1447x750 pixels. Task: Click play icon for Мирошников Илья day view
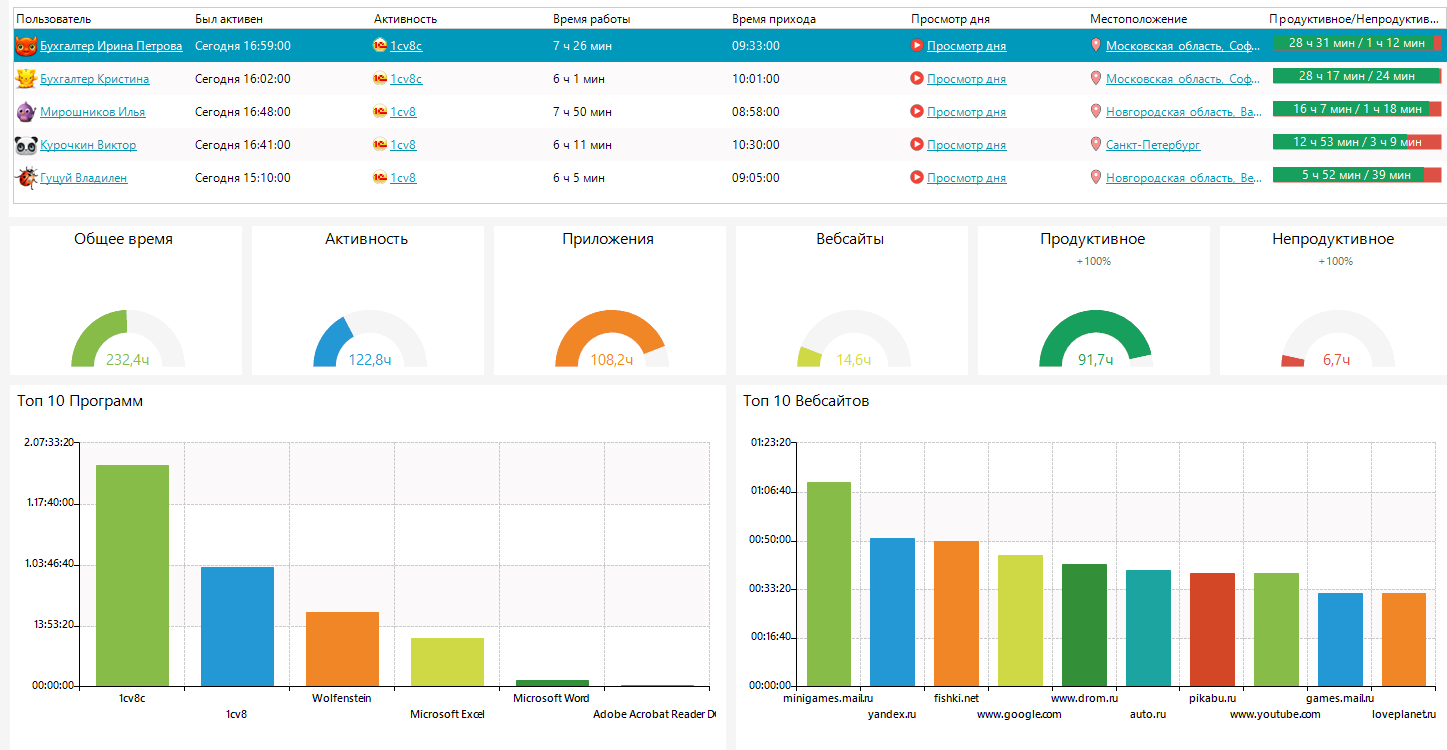tap(917, 112)
